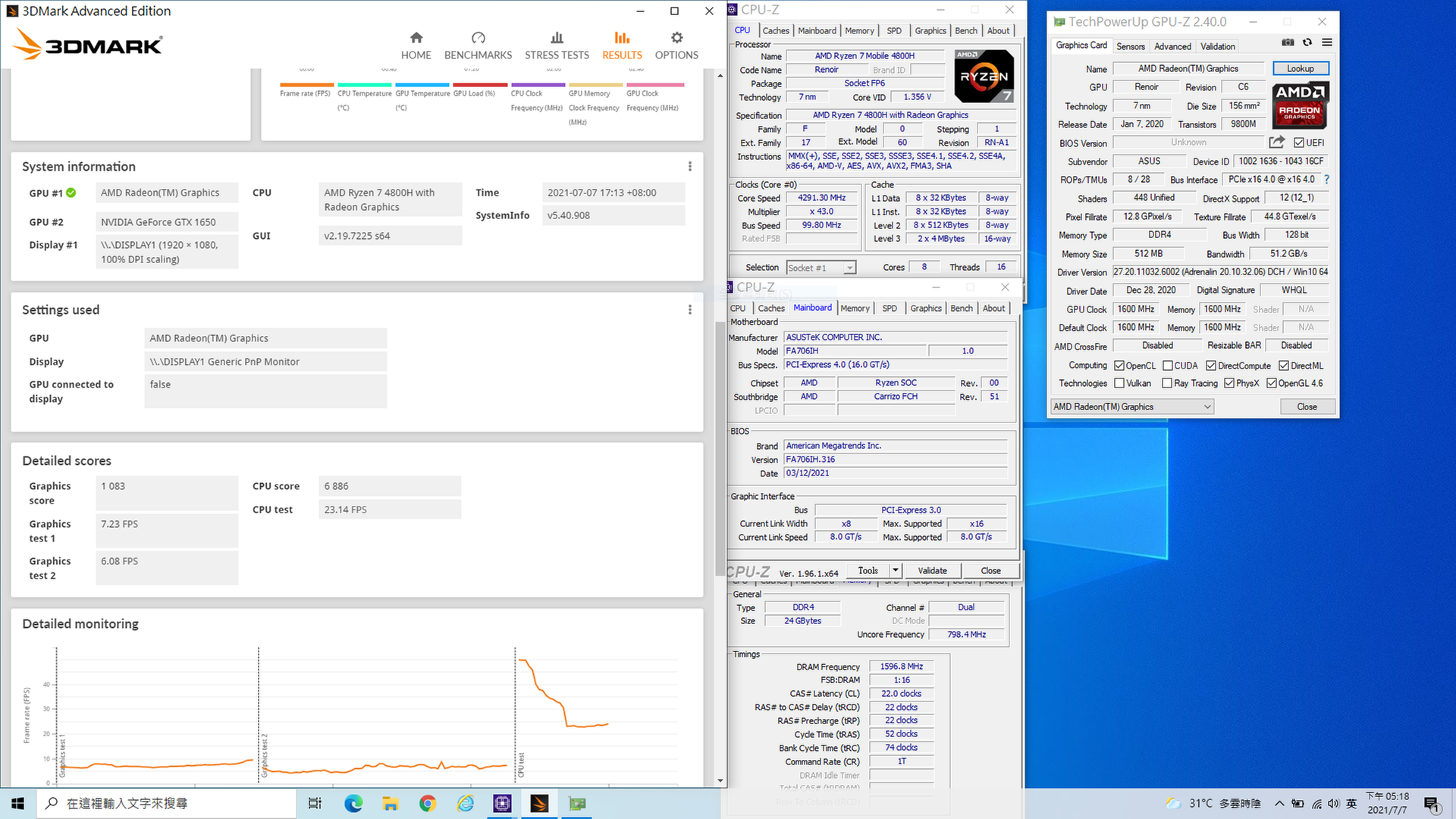Open STRESS TESTS chart icon
Image resolution: width=1456 pixels, height=819 pixels.
557,38
